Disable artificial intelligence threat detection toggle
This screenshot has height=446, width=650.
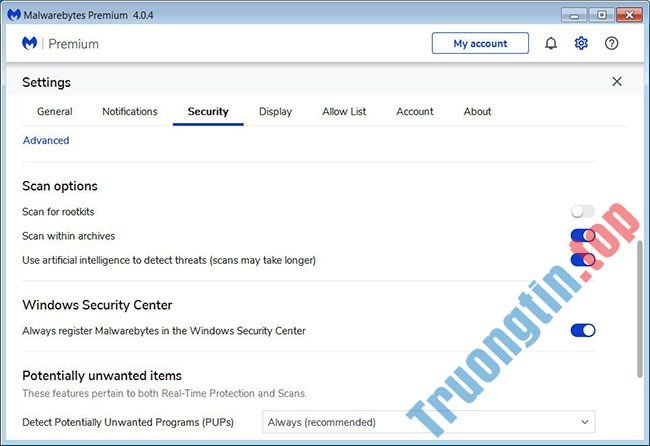coord(582,260)
